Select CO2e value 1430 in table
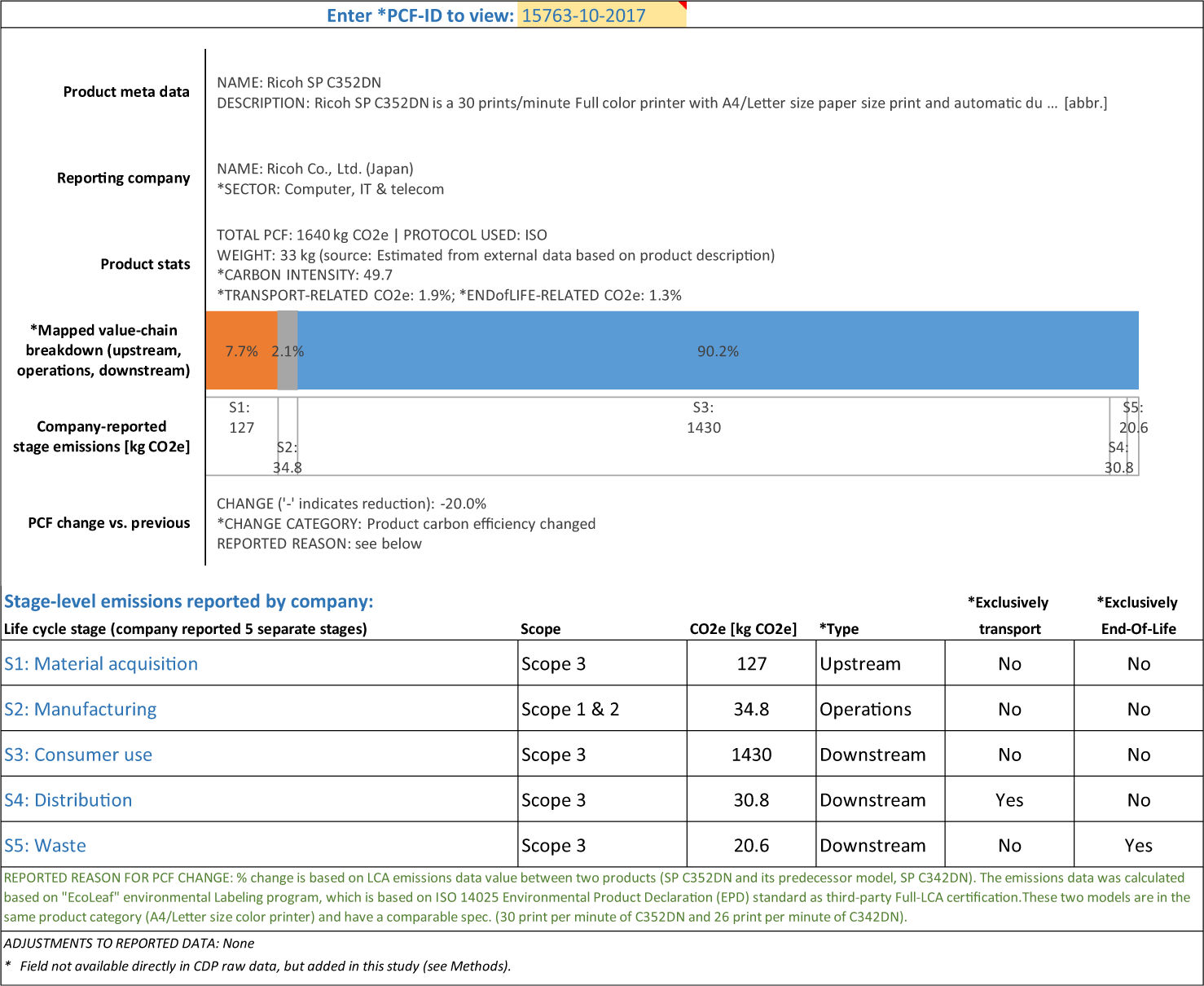 coord(751,755)
